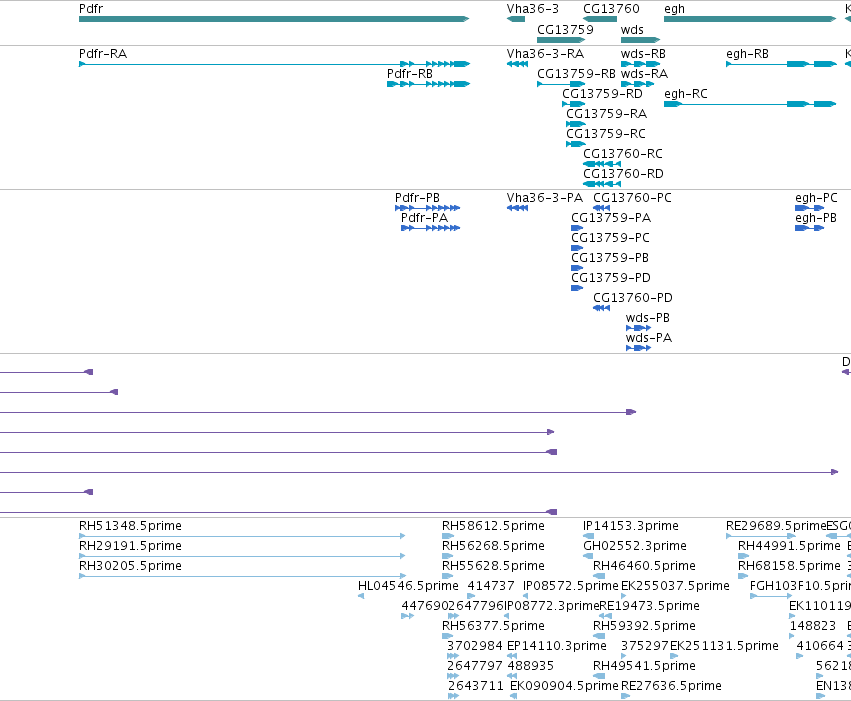Select the Pdfr-PB protein label
The height and width of the screenshot is (701, 851).
[417, 197]
